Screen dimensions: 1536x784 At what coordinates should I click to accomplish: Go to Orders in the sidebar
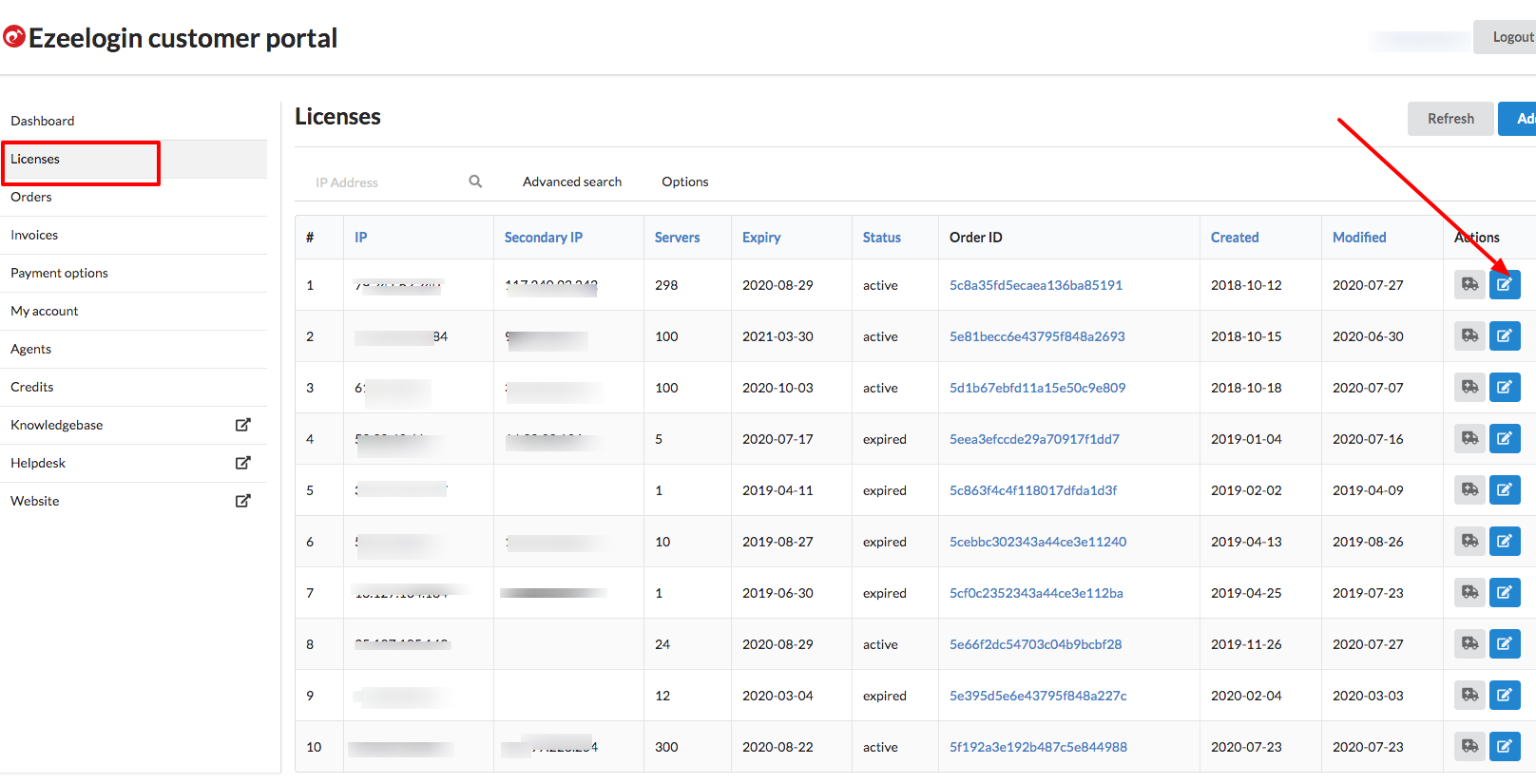click(x=133, y=197)
